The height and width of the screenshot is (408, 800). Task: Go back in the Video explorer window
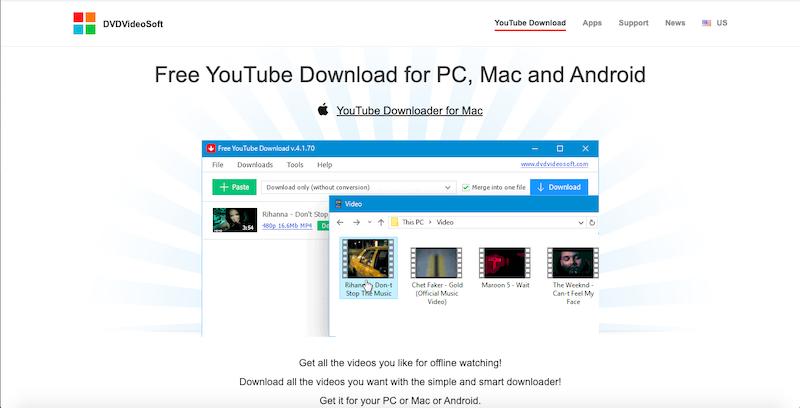[340, 222]
